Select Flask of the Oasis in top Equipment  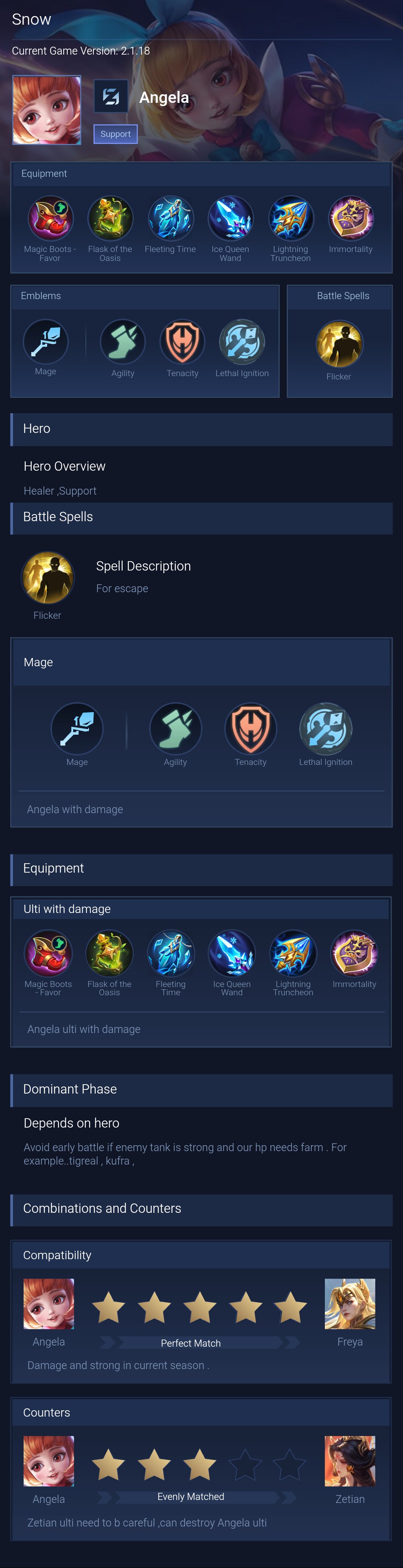(110, 218)
